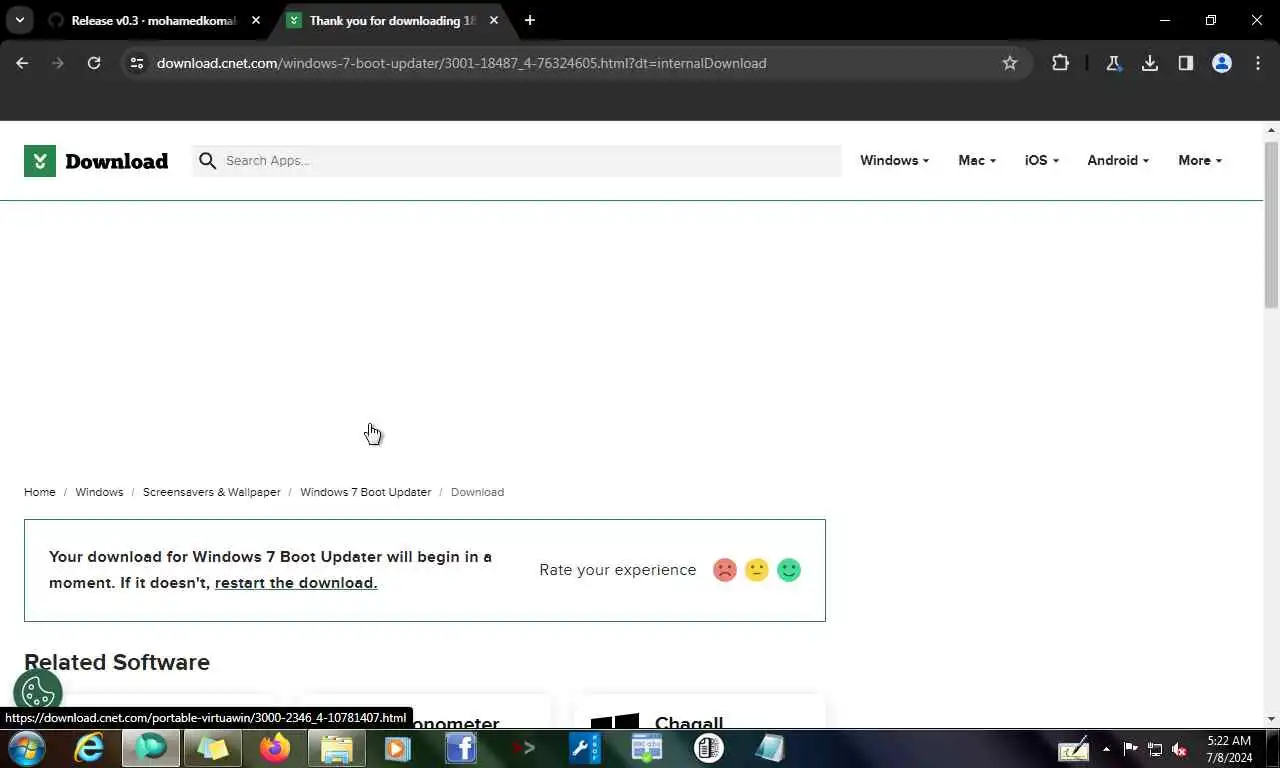Open Action Center flag icon
The width and height of the screenshot is (1280, 768).
1130,748
